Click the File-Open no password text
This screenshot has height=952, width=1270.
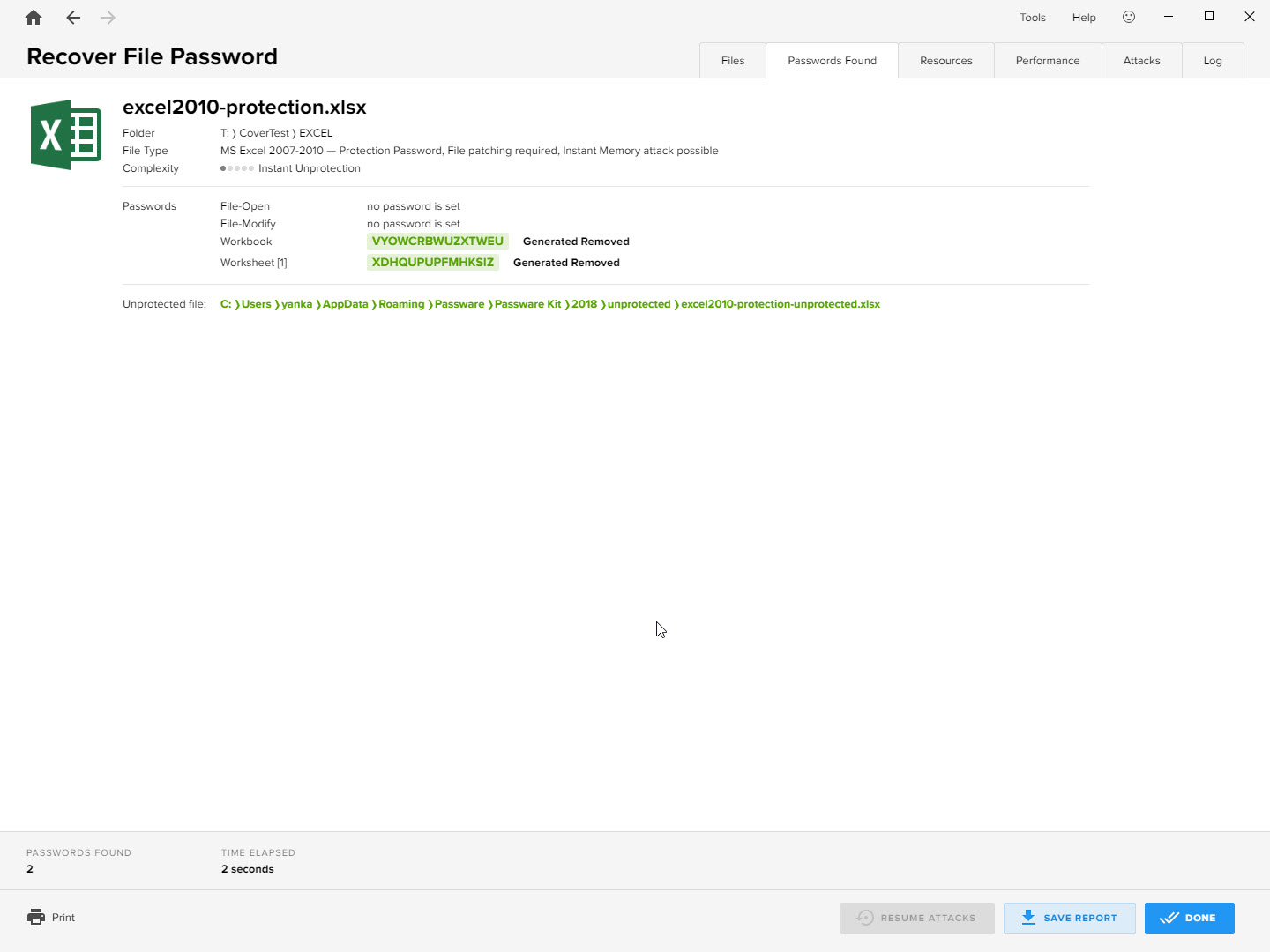pyautogui.click(x=414, y=206)
